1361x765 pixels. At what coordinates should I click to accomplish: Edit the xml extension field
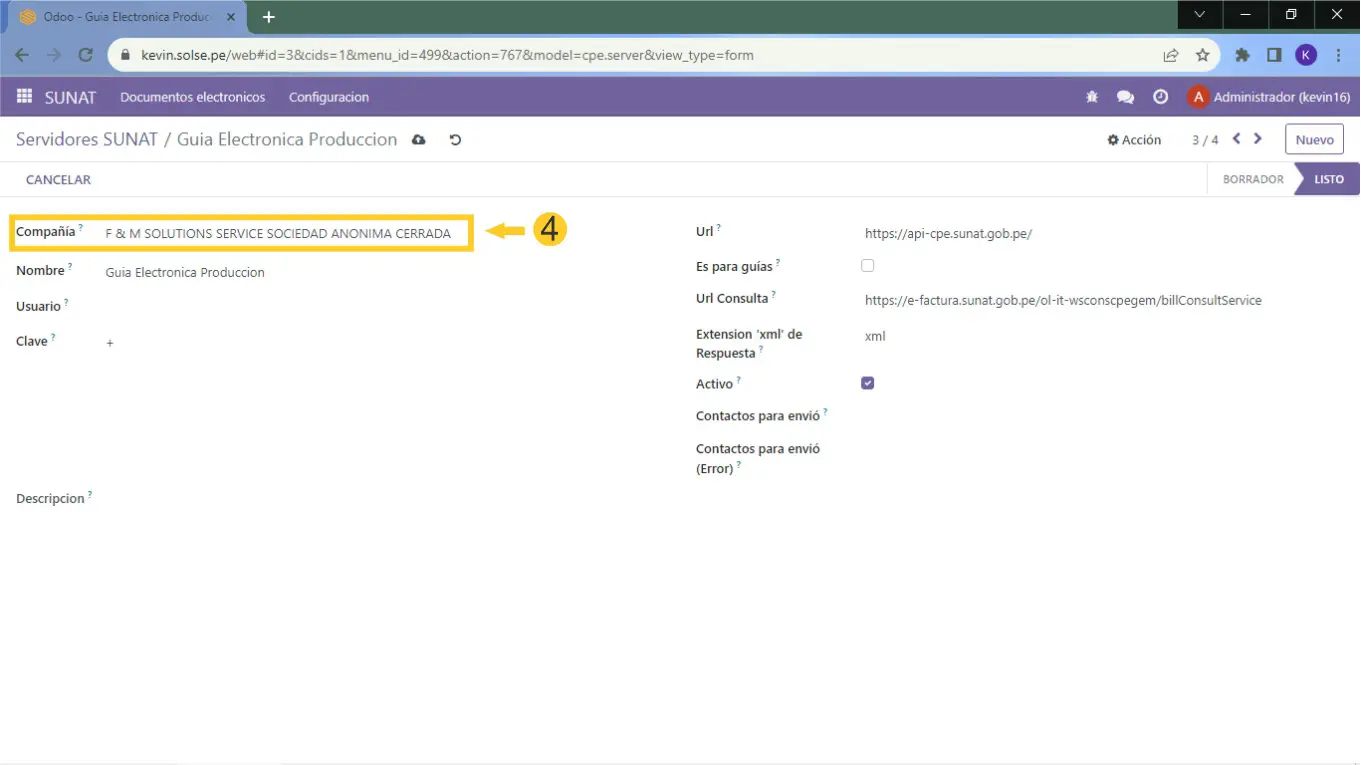tap(1105, 336)
